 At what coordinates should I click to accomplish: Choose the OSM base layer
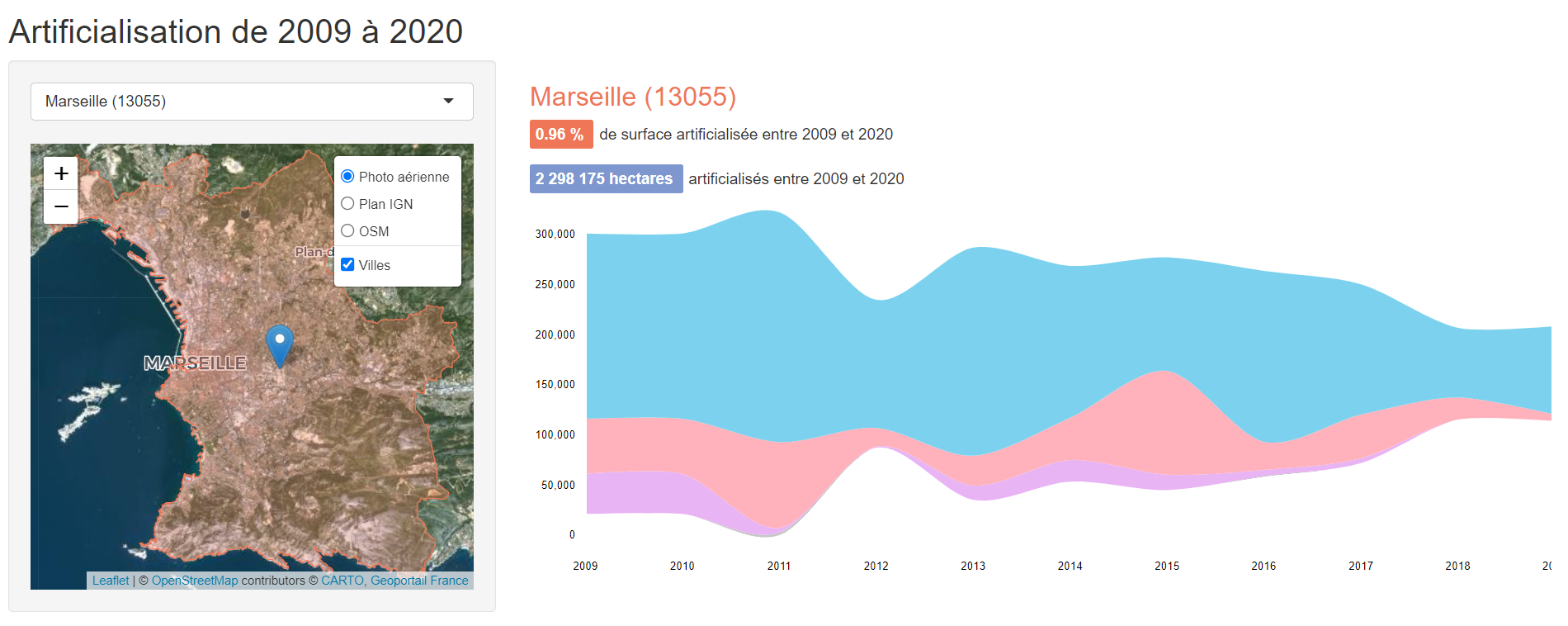[x=347, y=230]
